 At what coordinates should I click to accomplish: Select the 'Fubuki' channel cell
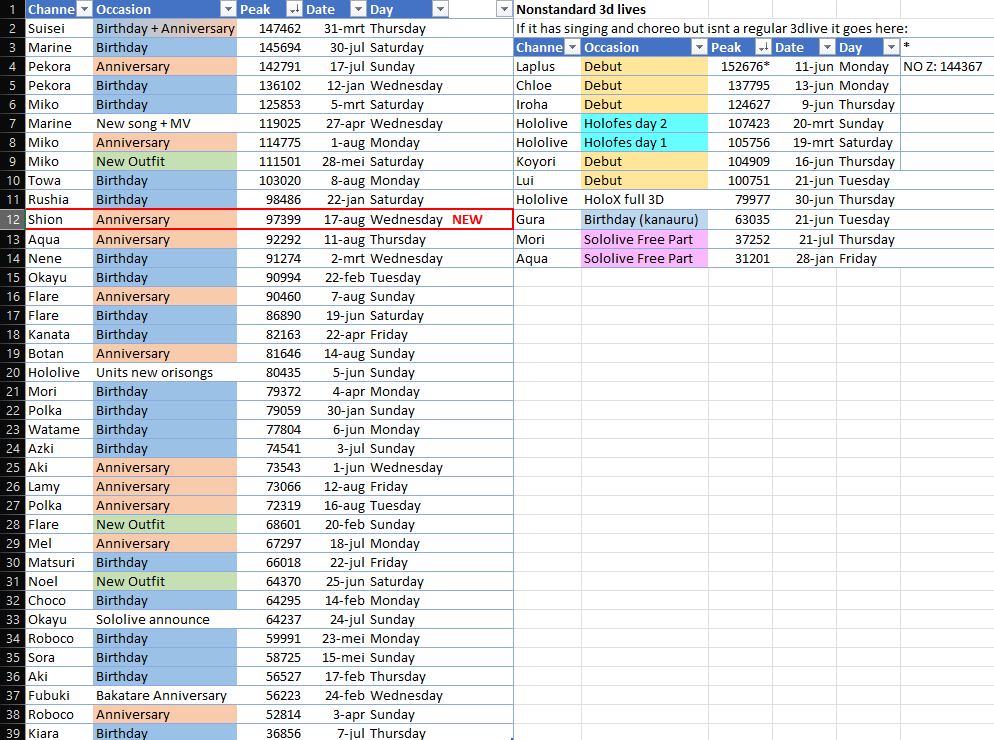point(59,696)
